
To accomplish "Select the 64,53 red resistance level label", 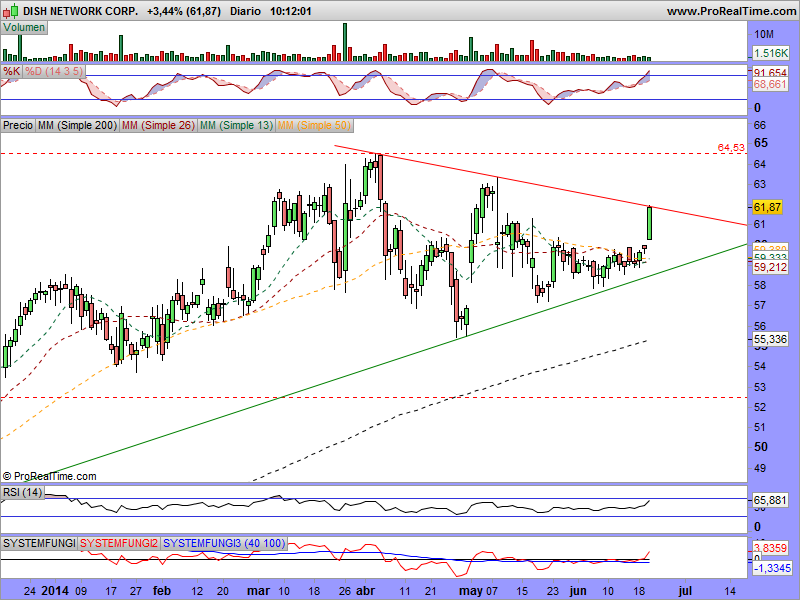I will [x=731, y=148].
